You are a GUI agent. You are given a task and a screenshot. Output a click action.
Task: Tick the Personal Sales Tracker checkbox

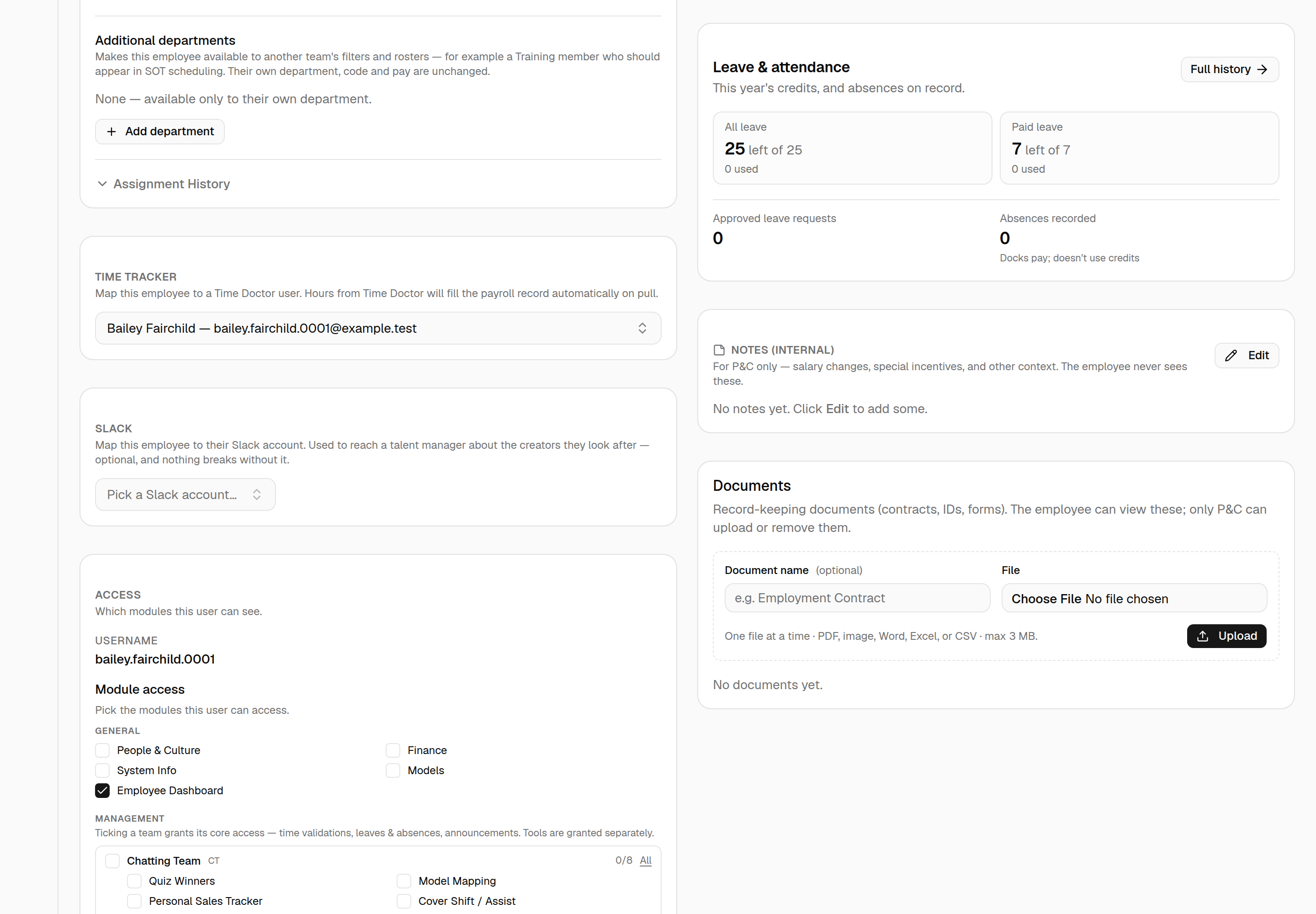(x=135, y=901)
